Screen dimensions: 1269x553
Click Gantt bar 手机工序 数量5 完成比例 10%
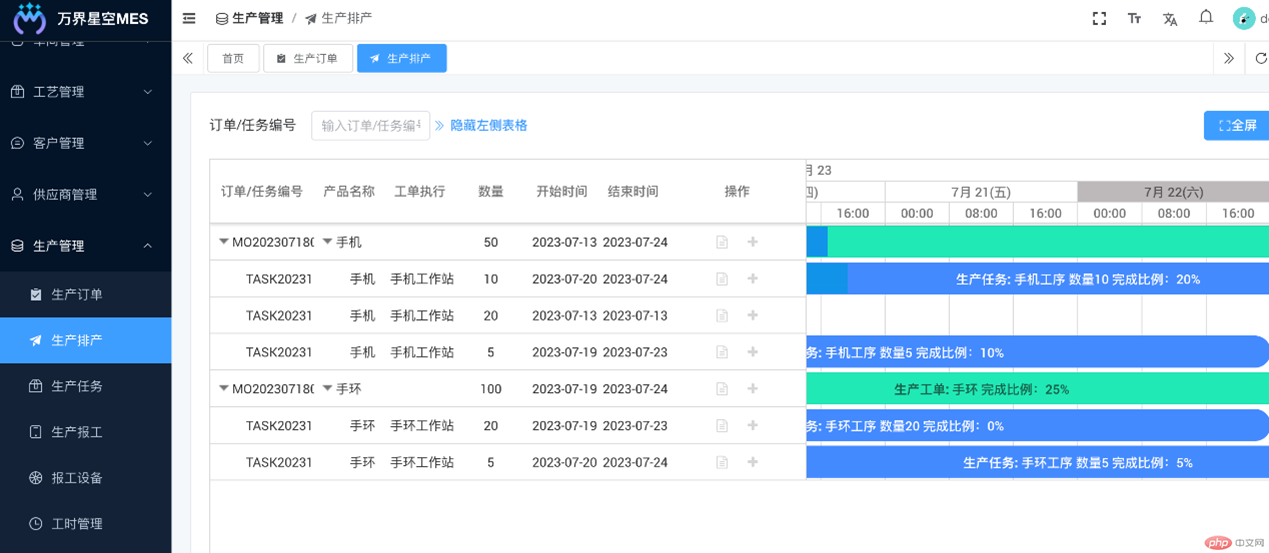click(1038, 352)
